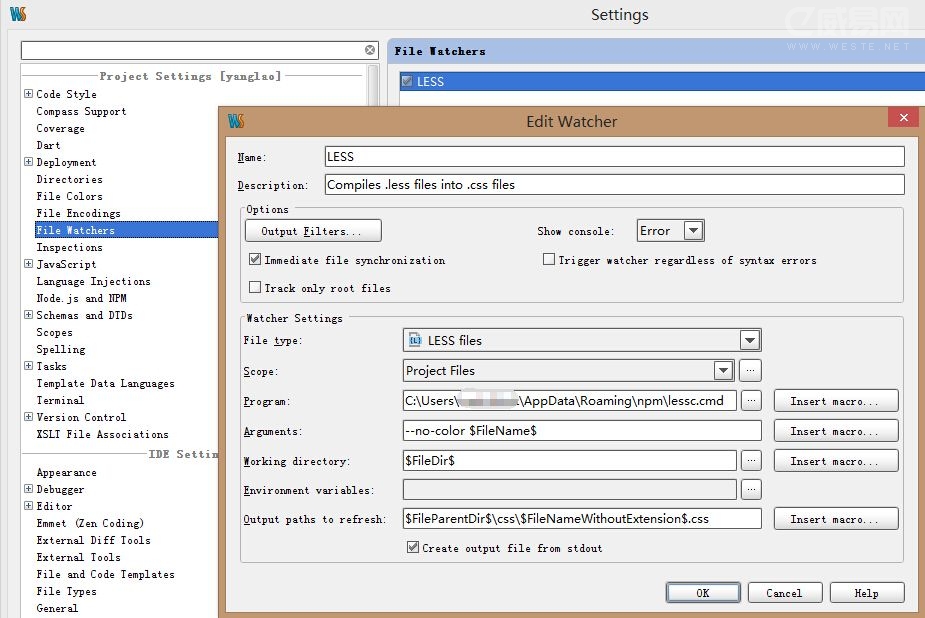
Task: Click the Description input field
Action: pyautogui.click(x=614, y=185)
